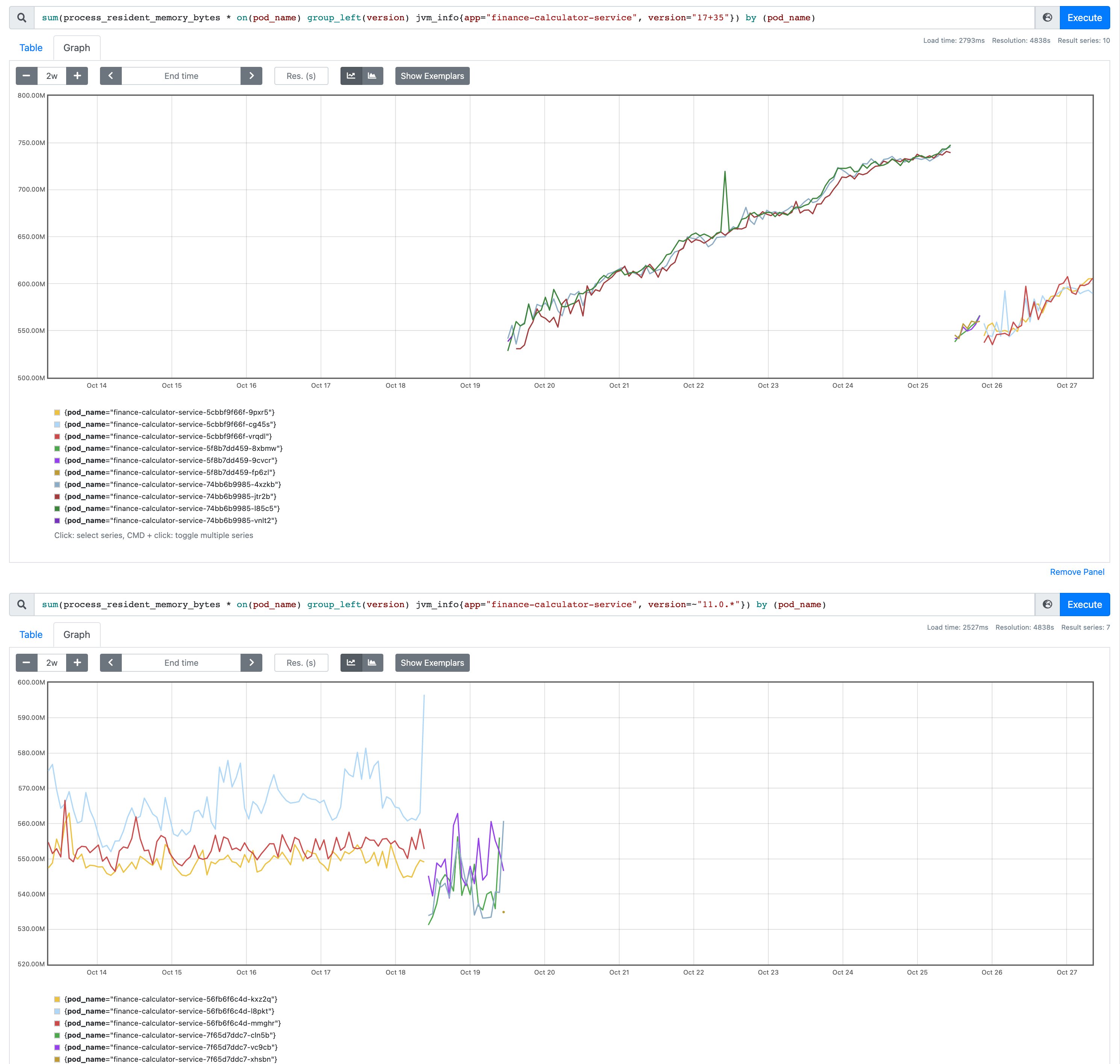Toggle series 5cbbf9f66f-9pxr5 in top legend
The width and height of the screenshot is (1120, 1064).
click(x=169, y=412)
